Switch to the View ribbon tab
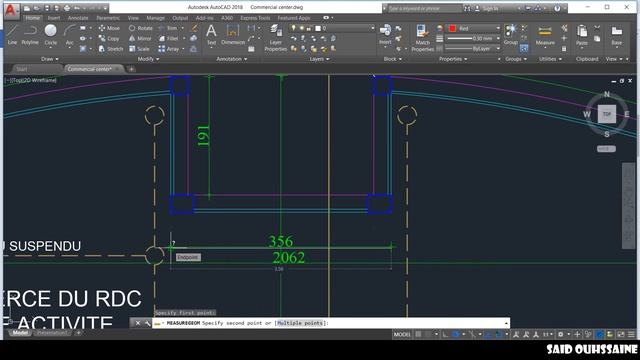The height and width of the screenshot is (360, 640). click(x=133, y=18)
